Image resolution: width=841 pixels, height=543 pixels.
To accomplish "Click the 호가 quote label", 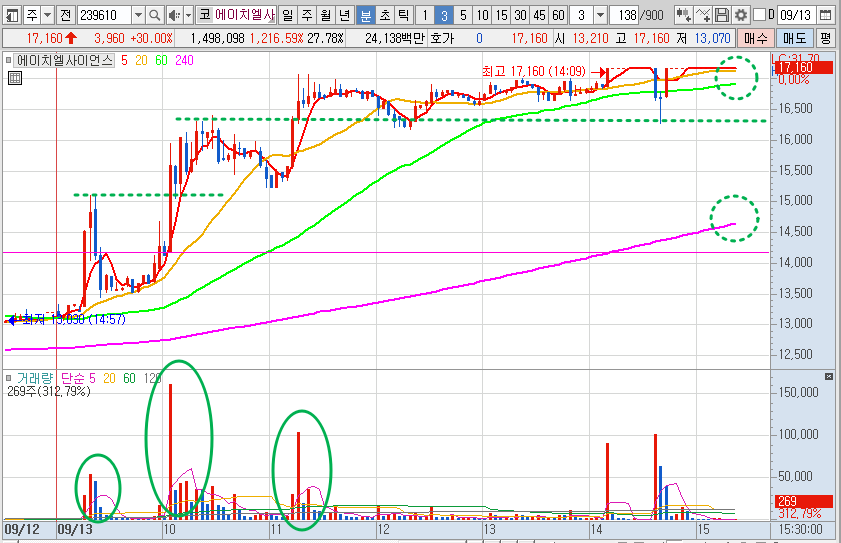I will [x=442, y=39].
